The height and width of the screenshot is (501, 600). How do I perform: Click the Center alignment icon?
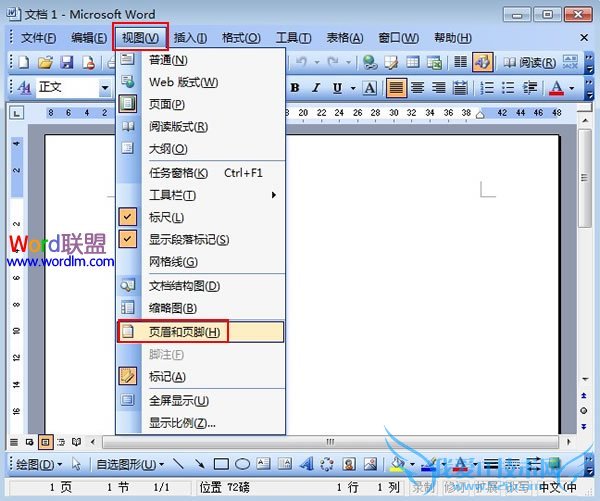click(417, 88)
